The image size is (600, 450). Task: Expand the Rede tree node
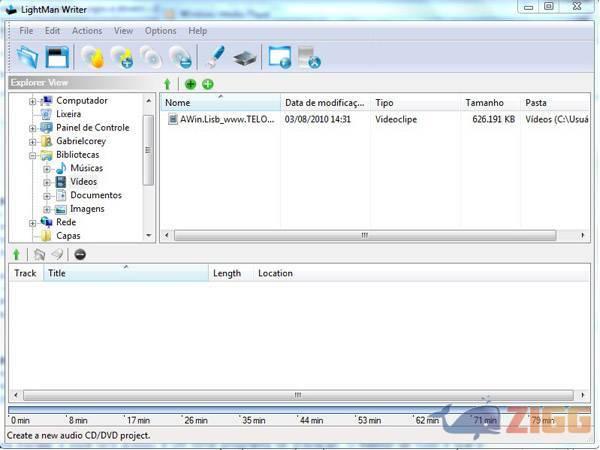click(x=33, y=223)
